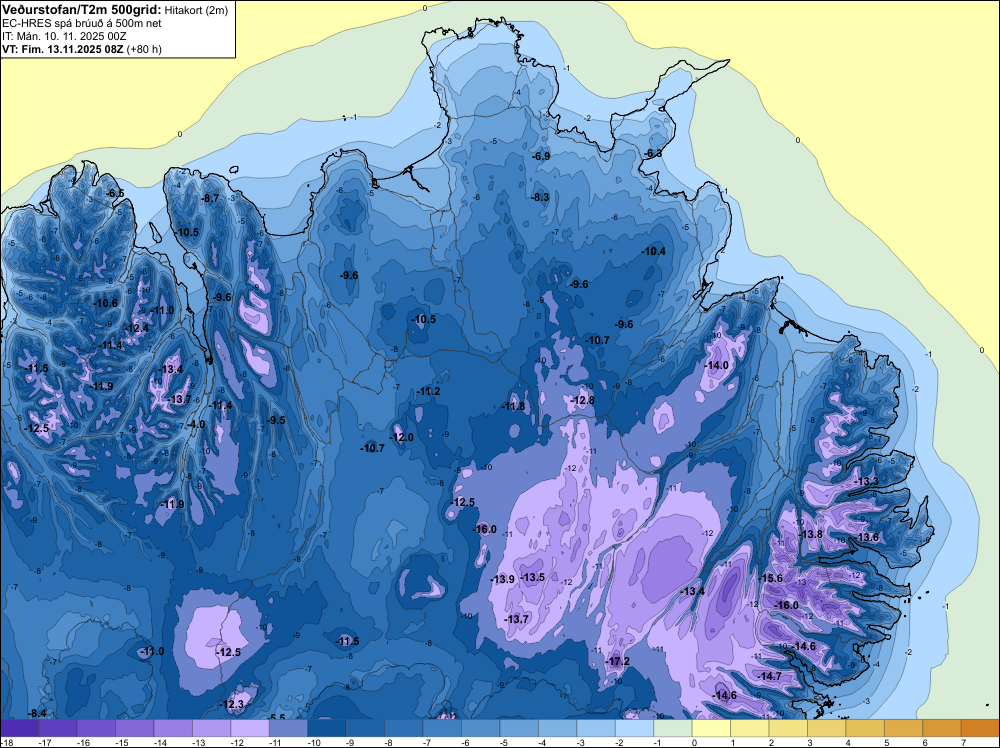This screenshot has height=748, width=1000.
Task: Click the -8.7 temperature value on map
Action: click(210, 198)
